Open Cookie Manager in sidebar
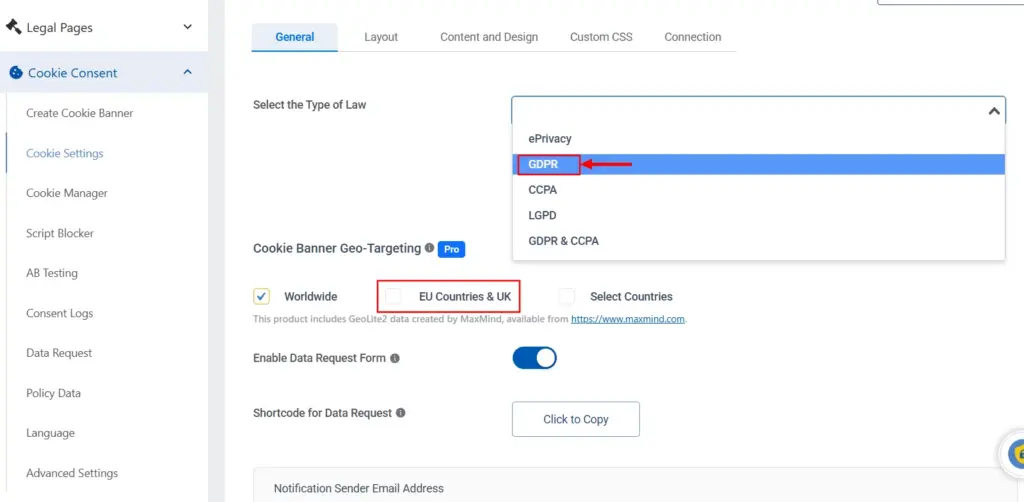 [x=67, y=193]
